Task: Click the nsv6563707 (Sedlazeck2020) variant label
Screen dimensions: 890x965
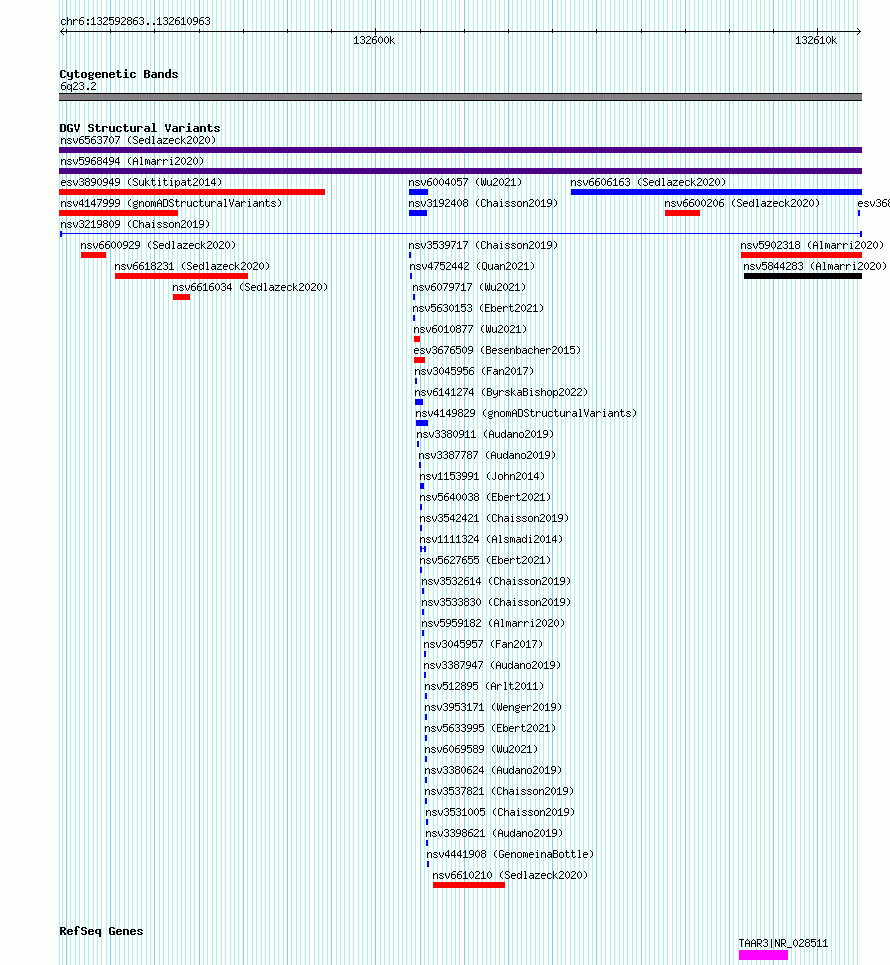Action: pyautogui.click(x=138, y=140)
